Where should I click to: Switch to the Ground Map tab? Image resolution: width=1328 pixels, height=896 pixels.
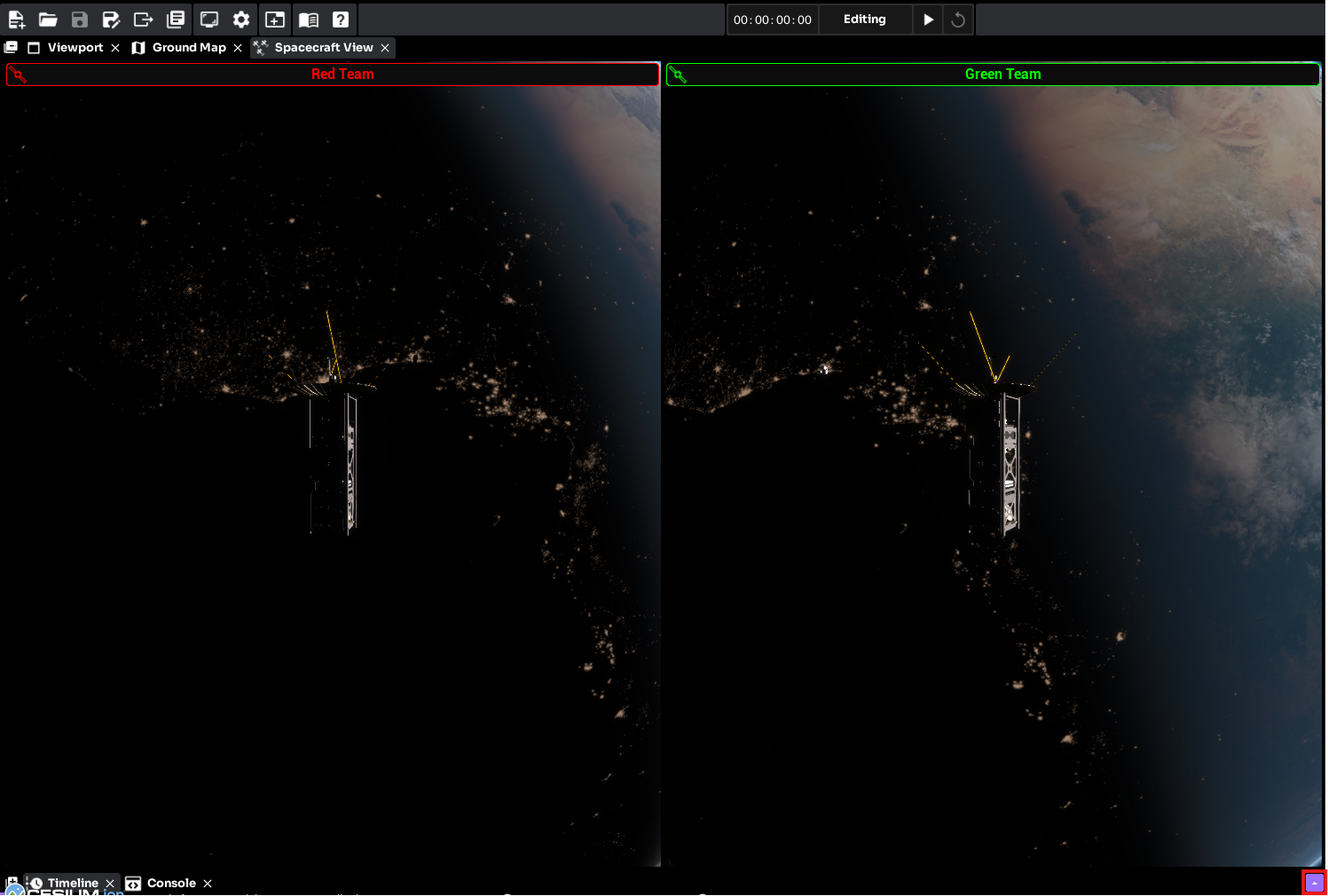[x=188, y=48]
